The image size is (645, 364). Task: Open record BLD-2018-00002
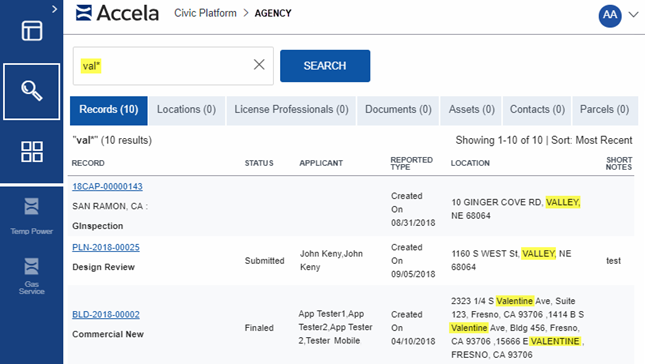click(x=106, y=314)
